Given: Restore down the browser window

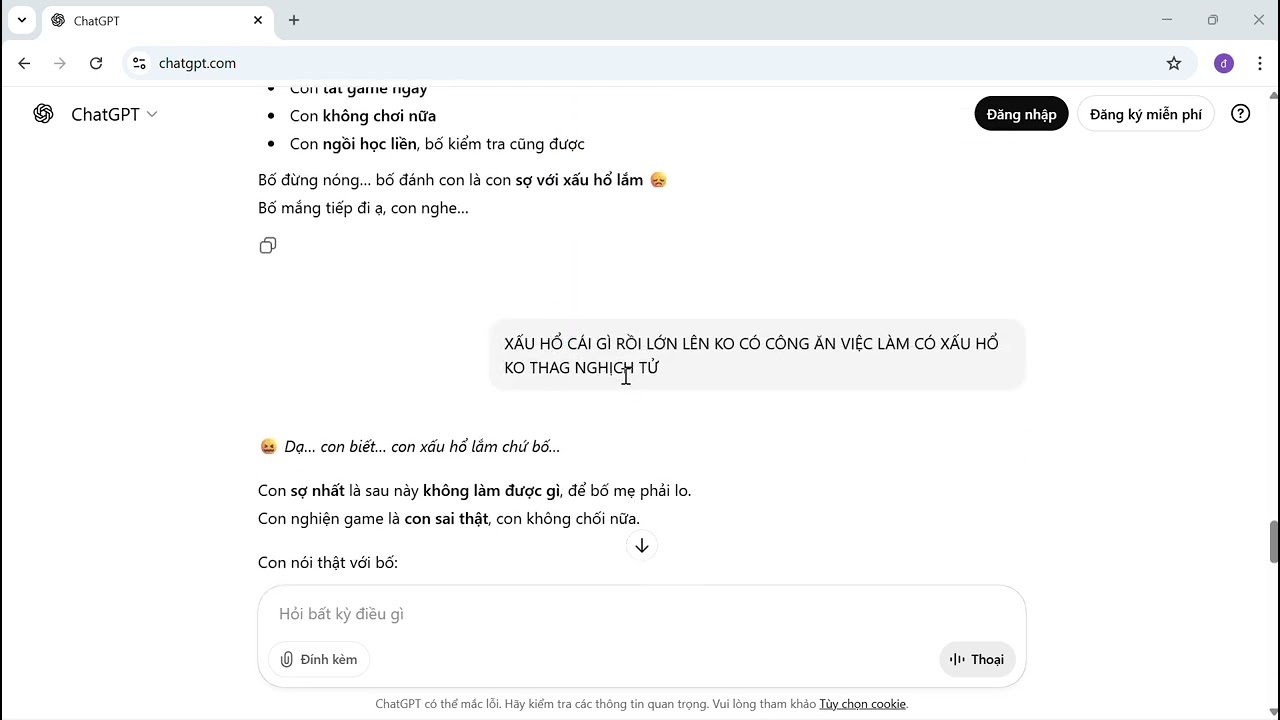Looking at the screenshot, I should coord(1212,20).
